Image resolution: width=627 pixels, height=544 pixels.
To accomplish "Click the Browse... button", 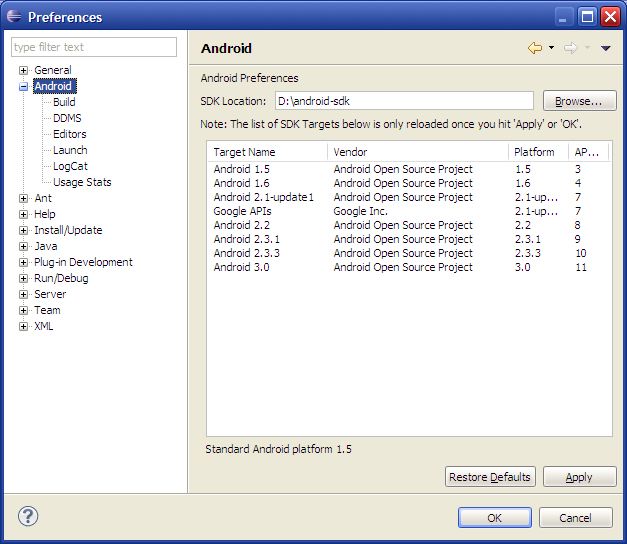I will (x=579, y=101).
